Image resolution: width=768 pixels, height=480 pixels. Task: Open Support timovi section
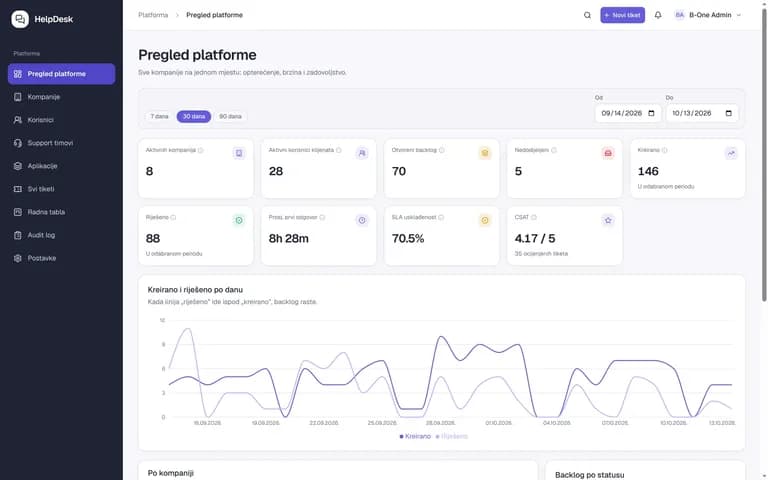click(x=62, y=143)
